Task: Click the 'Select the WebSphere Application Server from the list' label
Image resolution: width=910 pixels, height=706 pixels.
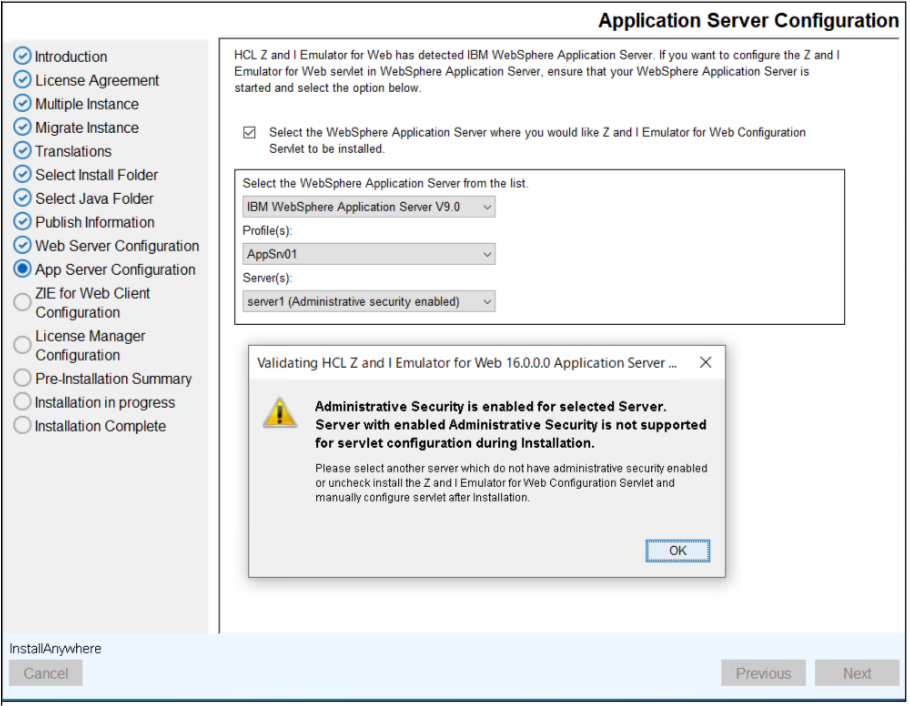Action: click(x=385, y=183)
